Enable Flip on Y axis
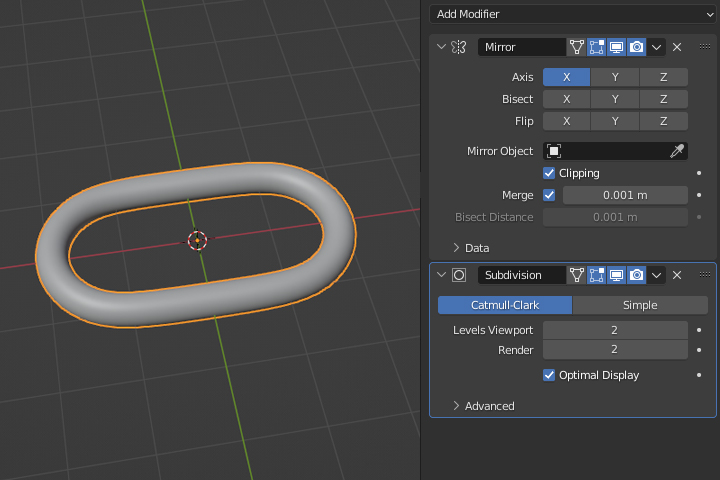The height and width of the screenshot is (480, 720). tap(615, 121)
